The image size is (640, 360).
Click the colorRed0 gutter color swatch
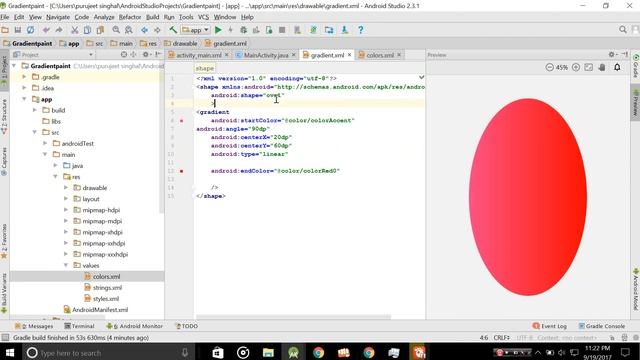coord(182,171)
